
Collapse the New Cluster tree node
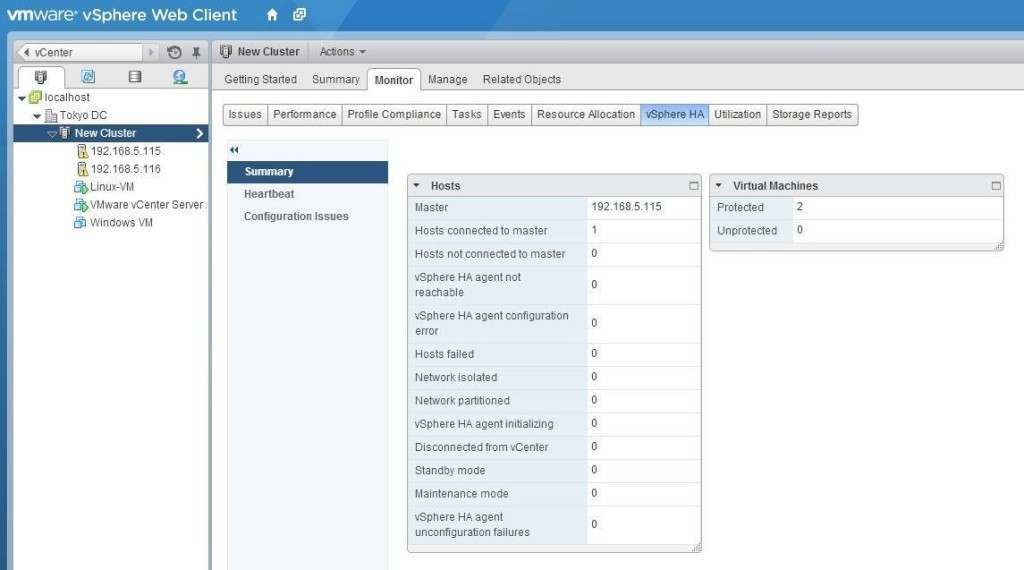(x=52, y=134)
